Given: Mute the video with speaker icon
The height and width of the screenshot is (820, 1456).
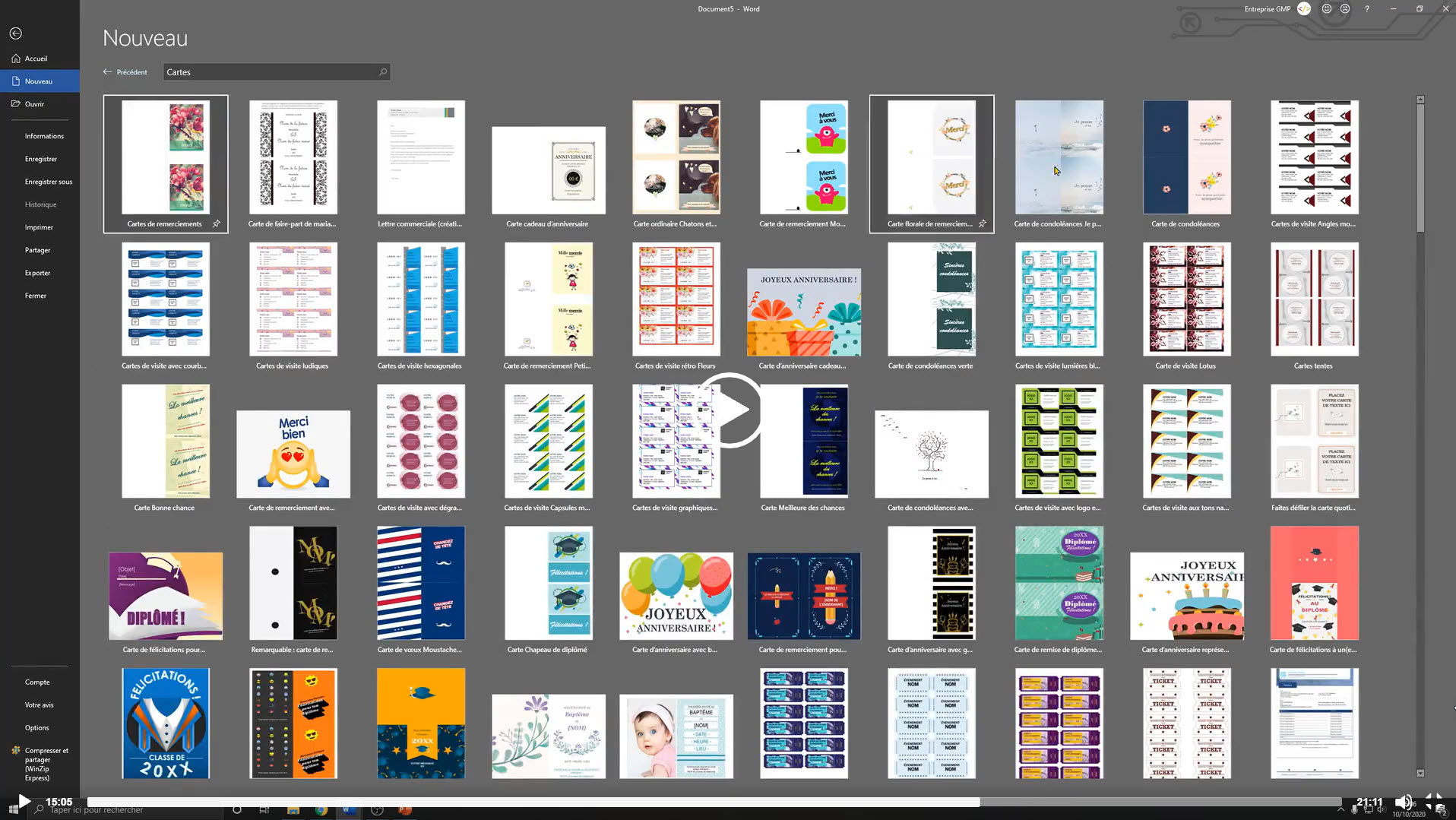Looking at the screenshot, I should click(1403, 802).
